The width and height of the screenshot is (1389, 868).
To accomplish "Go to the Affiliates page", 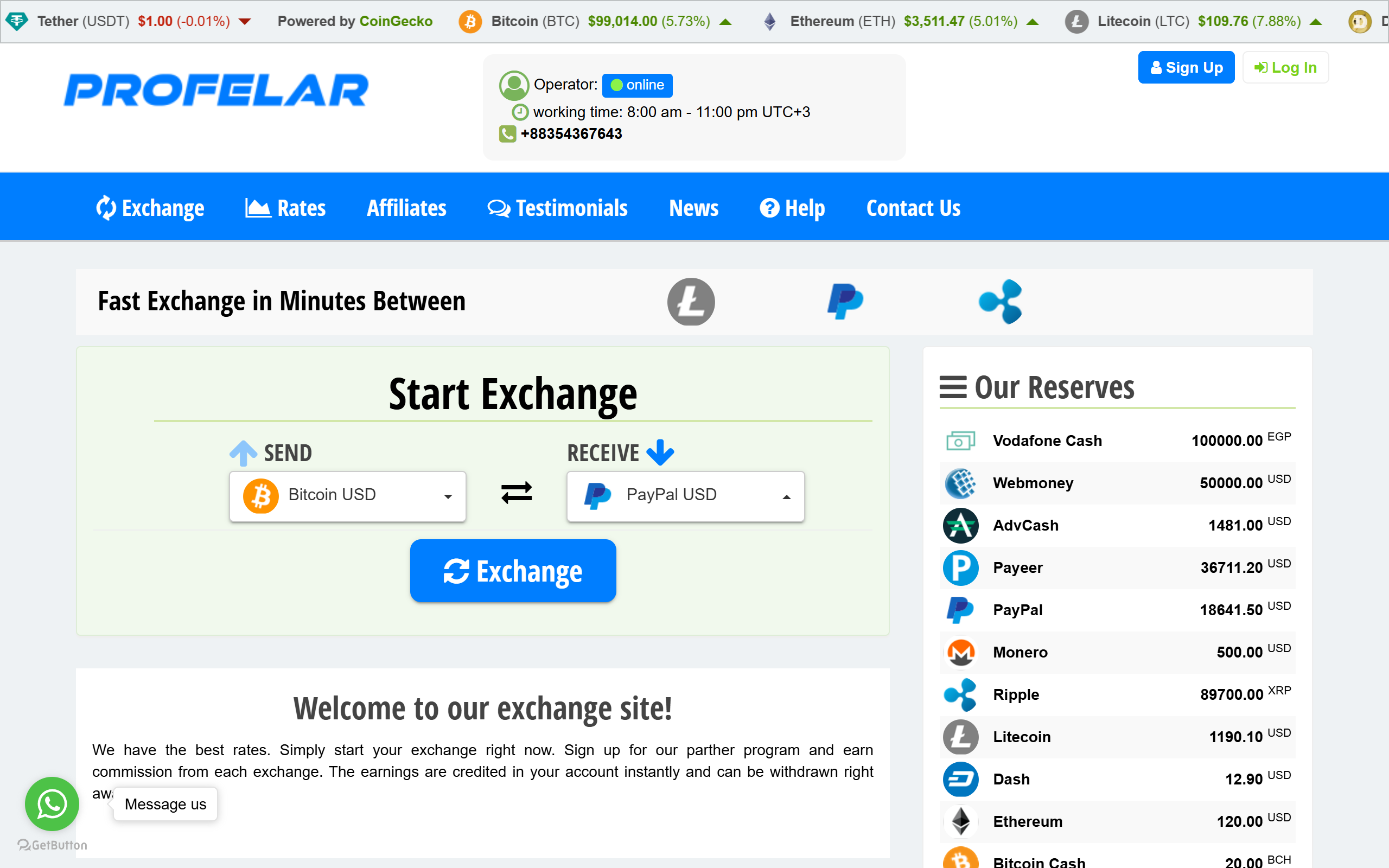I will point(406,208).
